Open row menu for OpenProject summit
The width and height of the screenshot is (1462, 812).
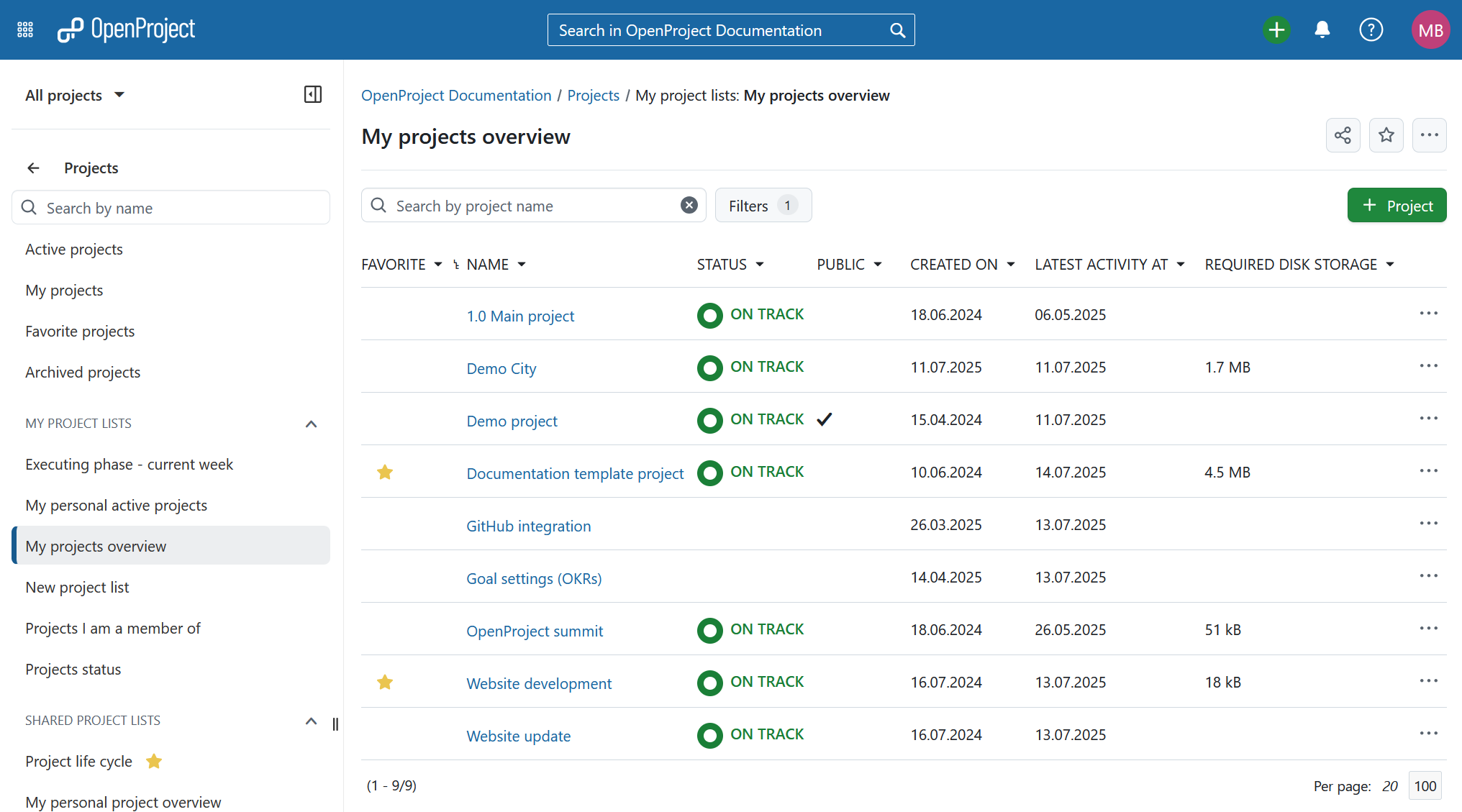click(x=1429, y=629)
